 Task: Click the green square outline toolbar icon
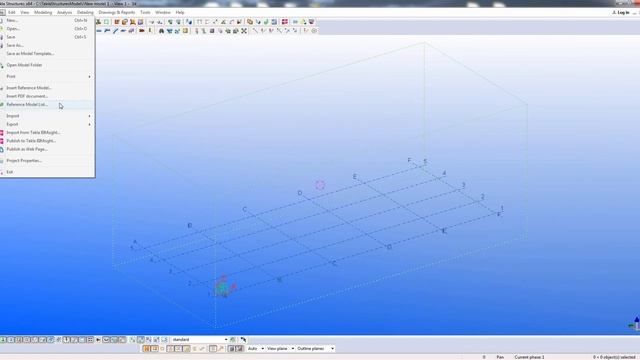click(x=107, y=22)
